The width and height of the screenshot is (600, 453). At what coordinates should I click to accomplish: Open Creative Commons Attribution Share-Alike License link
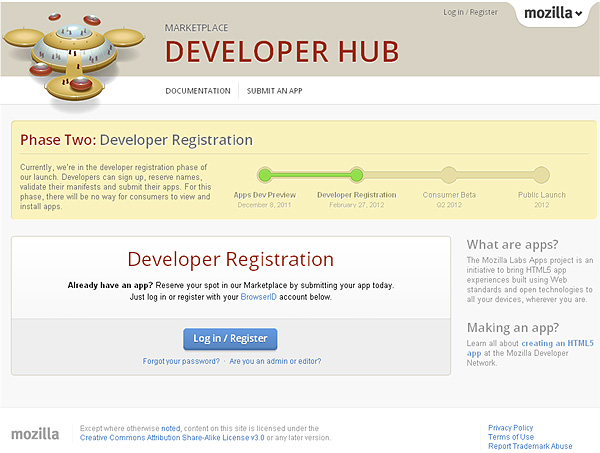(172, 438)
